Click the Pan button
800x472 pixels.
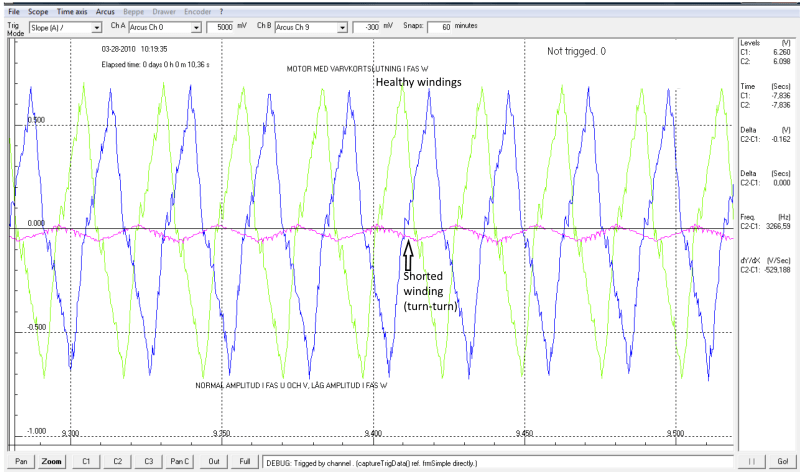(x=21, y=461)
